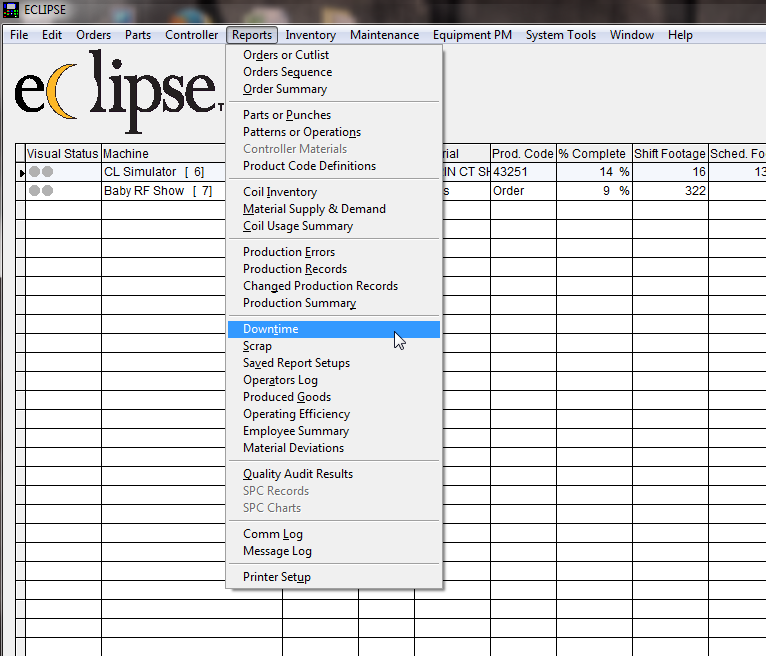Open the Inventory menu
This screenshot has width=766, height=656.
point(311,35)
